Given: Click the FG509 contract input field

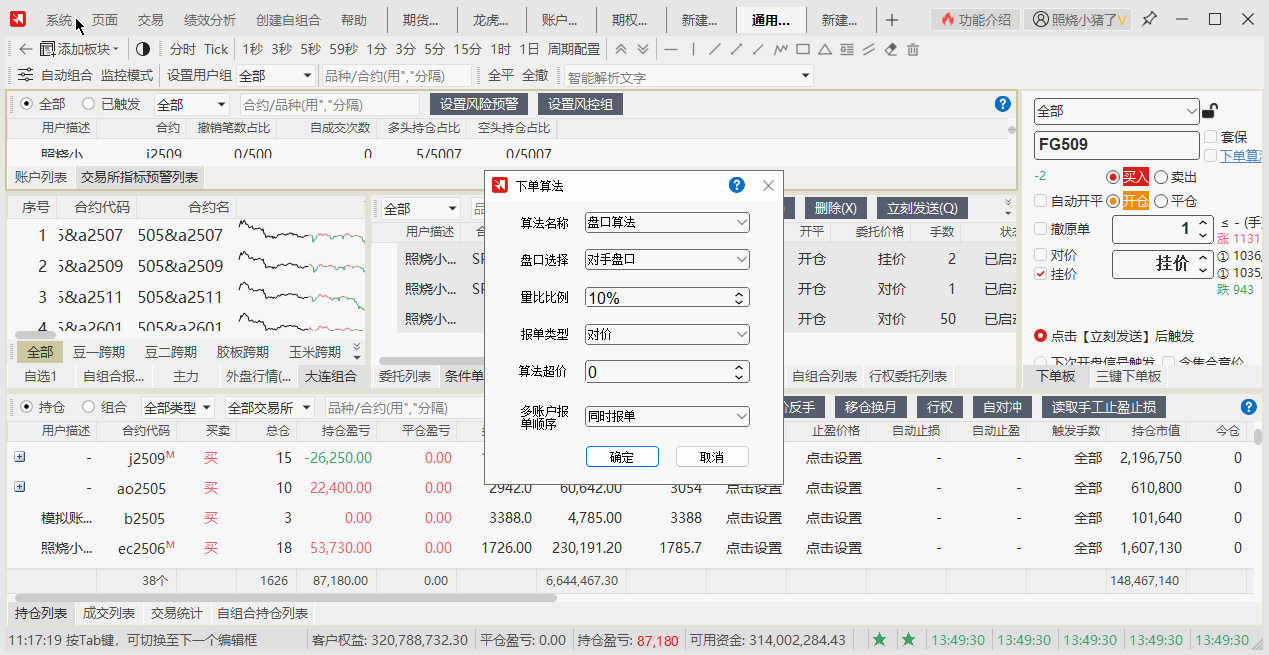Looking at the screenshot, I should [x=1116, y=144].
